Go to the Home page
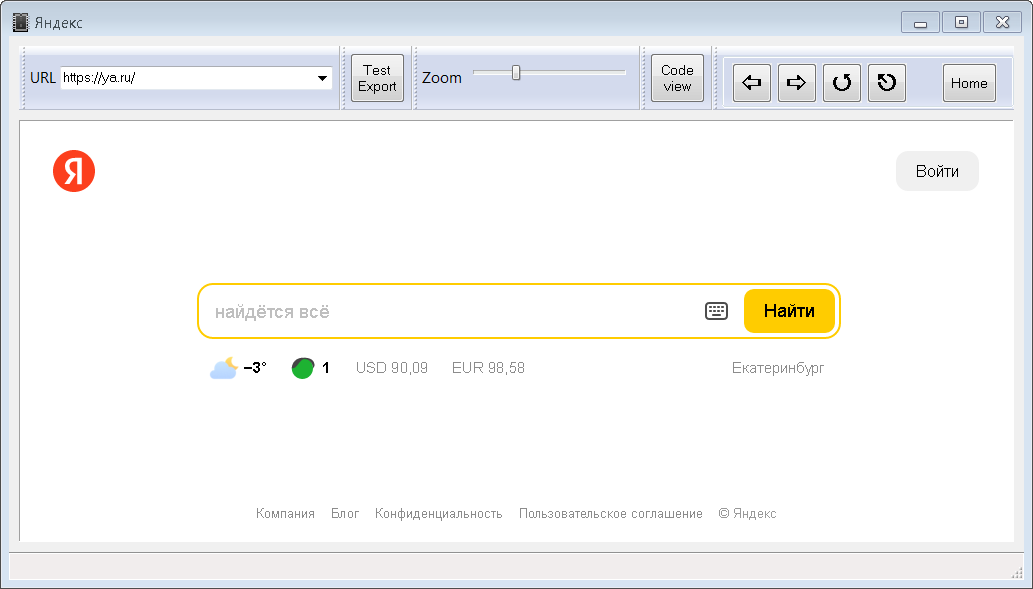The image size is (1033, 589). point(969,83)
